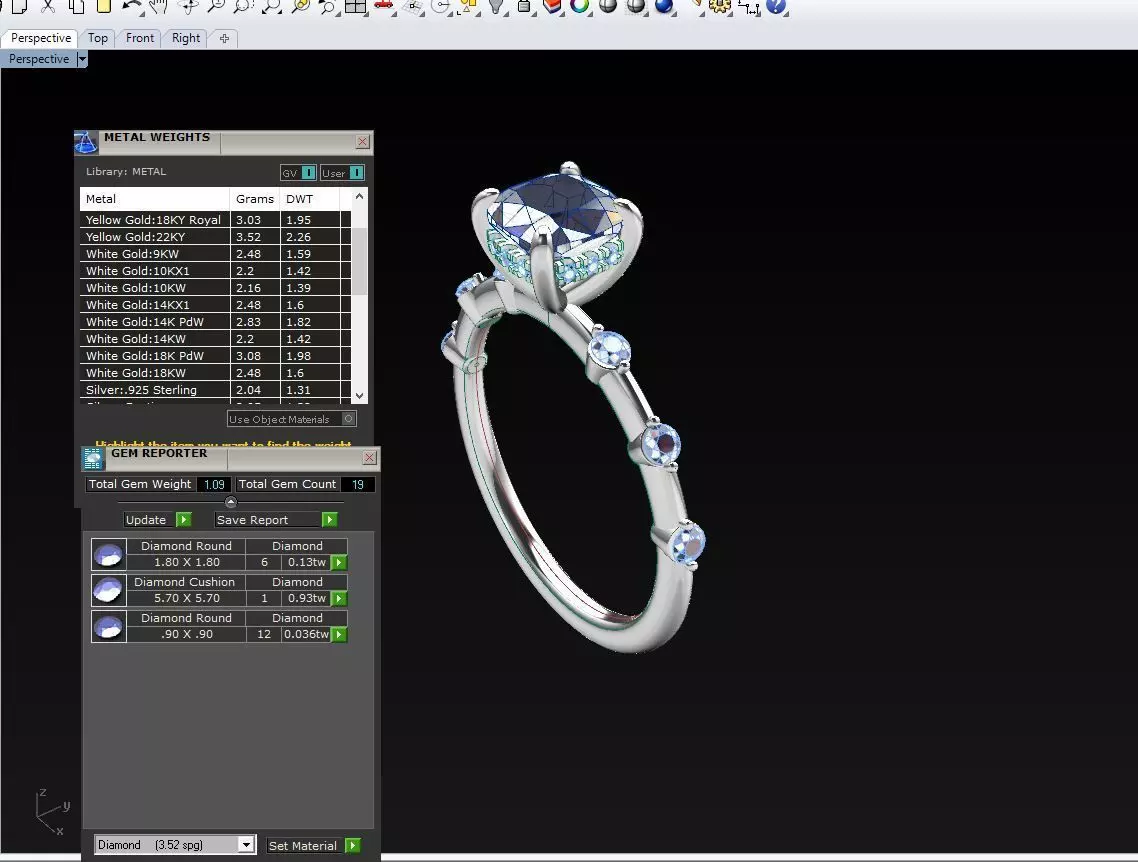Select the White Gold:14K PdW row
The height and width of the screenshot is (862, 1138).
pyautogui.click(x=215, y=321)
